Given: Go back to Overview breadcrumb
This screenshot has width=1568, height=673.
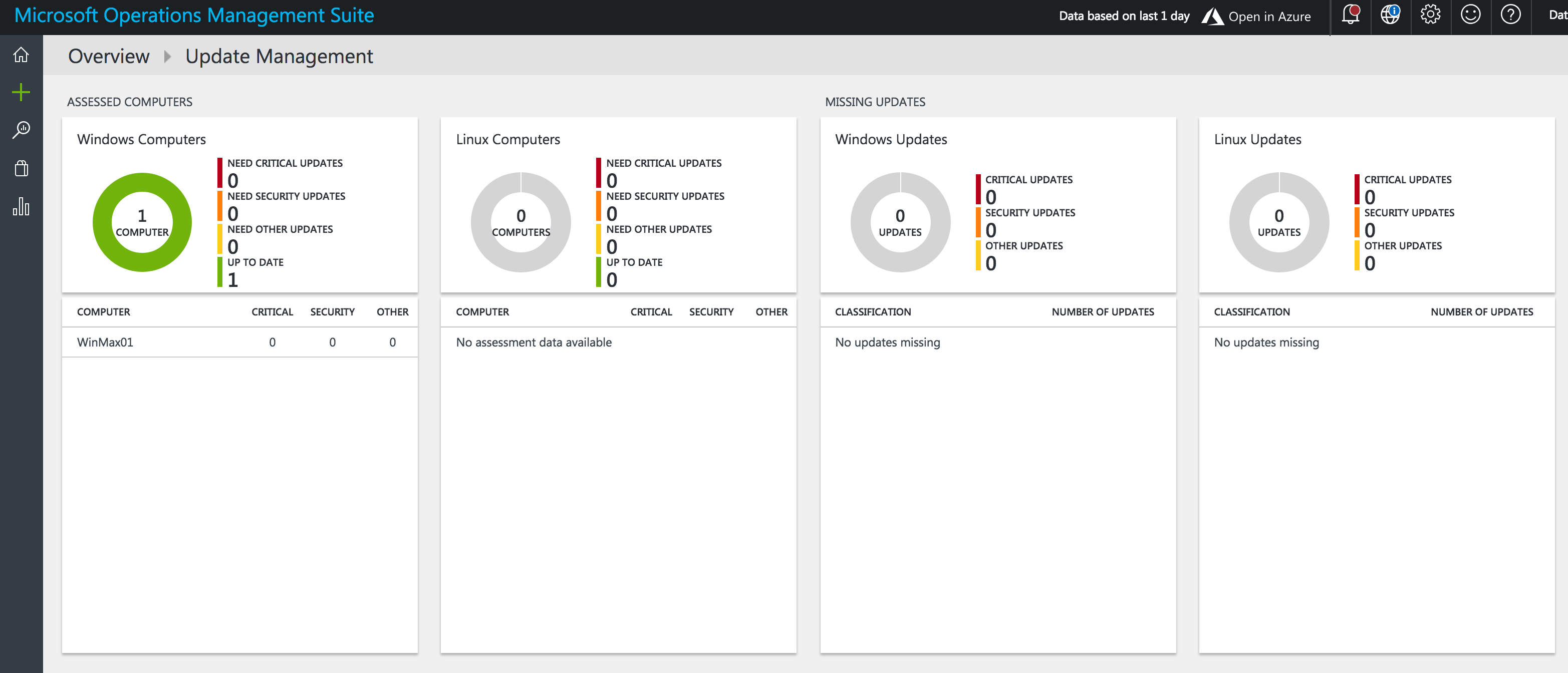Looking at the screenshot, I should 108,56.
